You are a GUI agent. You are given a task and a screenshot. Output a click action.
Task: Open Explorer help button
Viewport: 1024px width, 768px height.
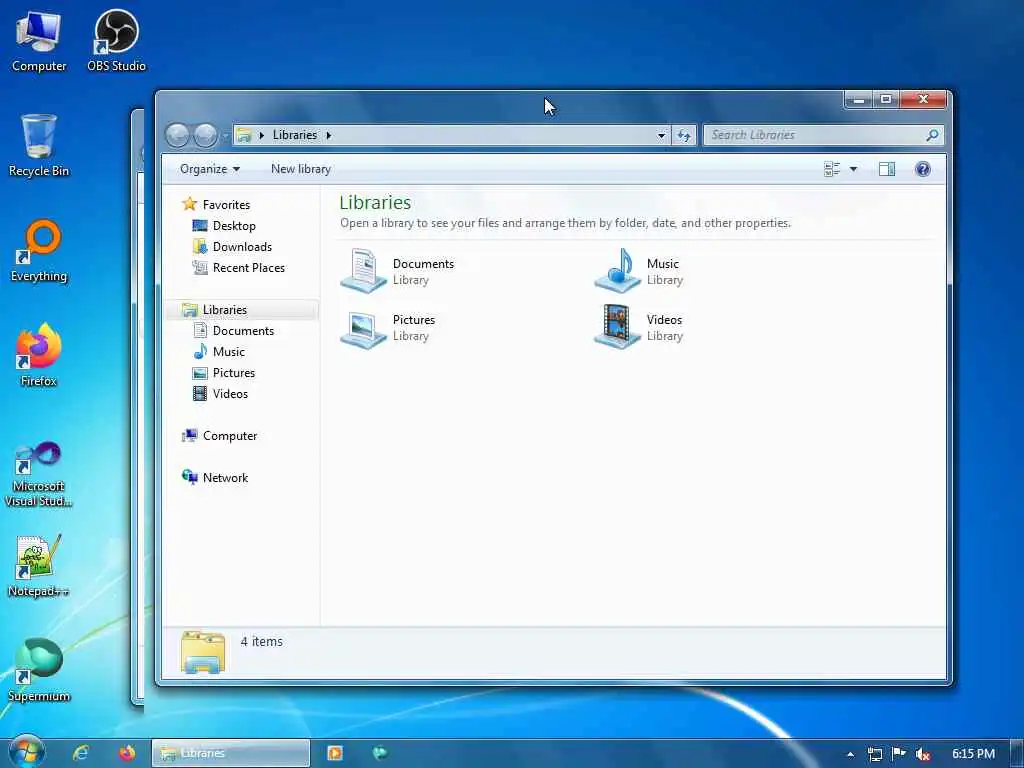pyautogui.click(x=923, y=169)
